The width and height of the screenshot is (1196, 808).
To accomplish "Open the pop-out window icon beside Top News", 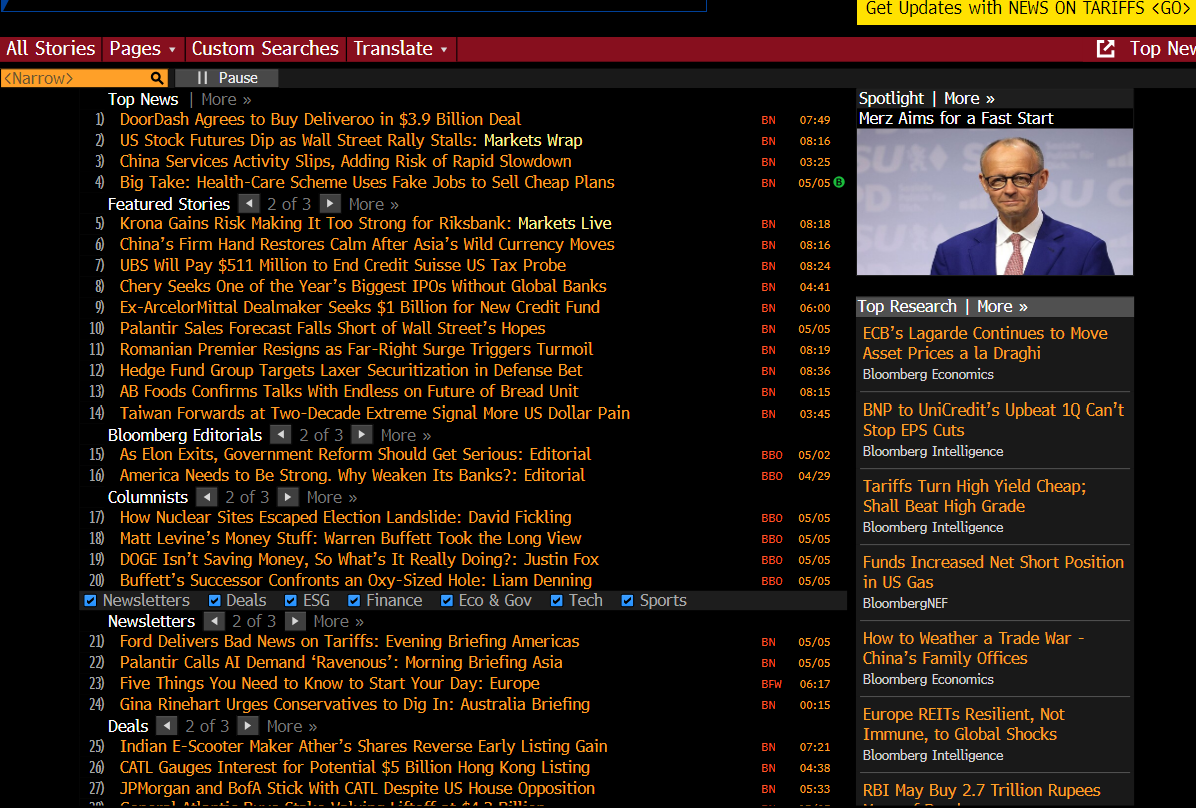I will [x=1105, y=49].
